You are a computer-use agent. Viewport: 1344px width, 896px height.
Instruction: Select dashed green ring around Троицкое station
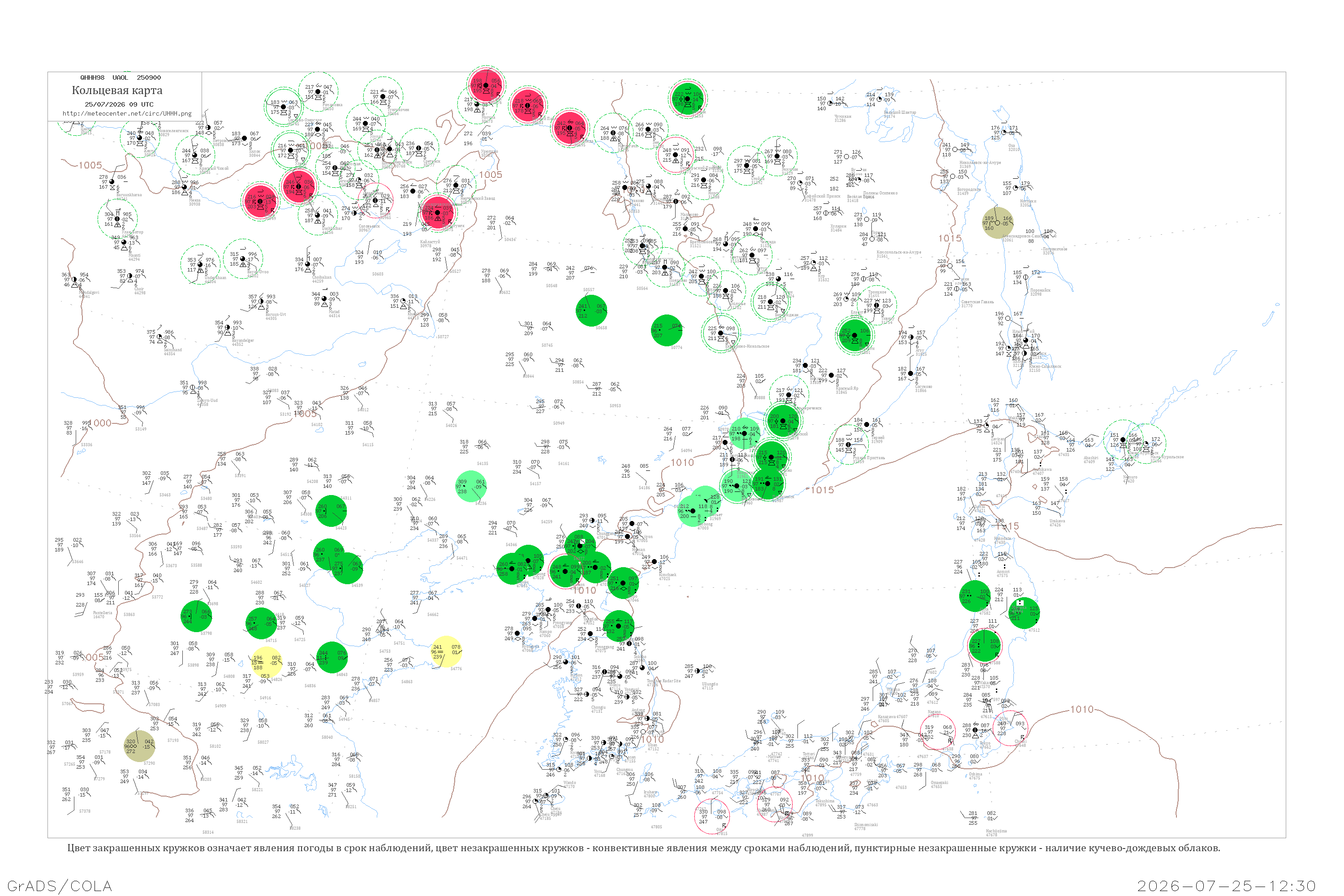(877, 305)
